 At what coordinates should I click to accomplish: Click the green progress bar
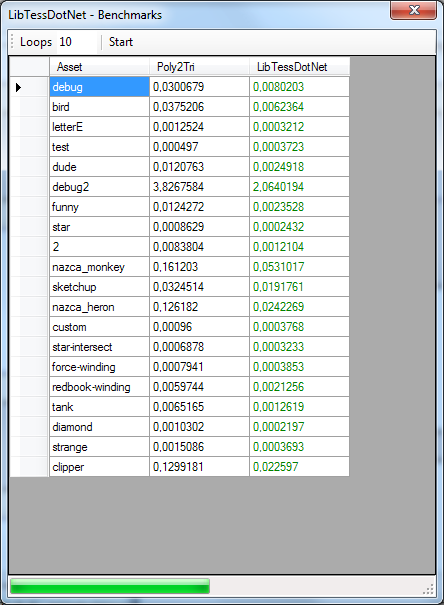(x=110, y=586)
